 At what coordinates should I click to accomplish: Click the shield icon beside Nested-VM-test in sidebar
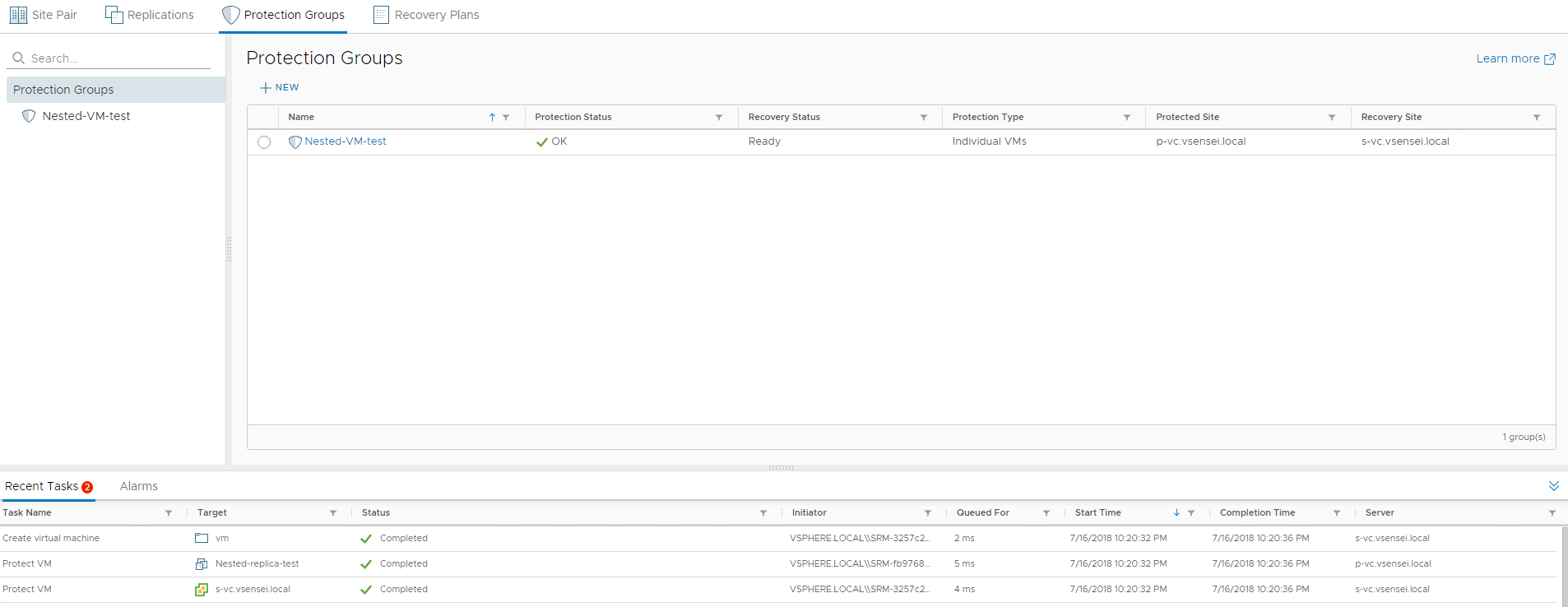(x=29, y=116)
